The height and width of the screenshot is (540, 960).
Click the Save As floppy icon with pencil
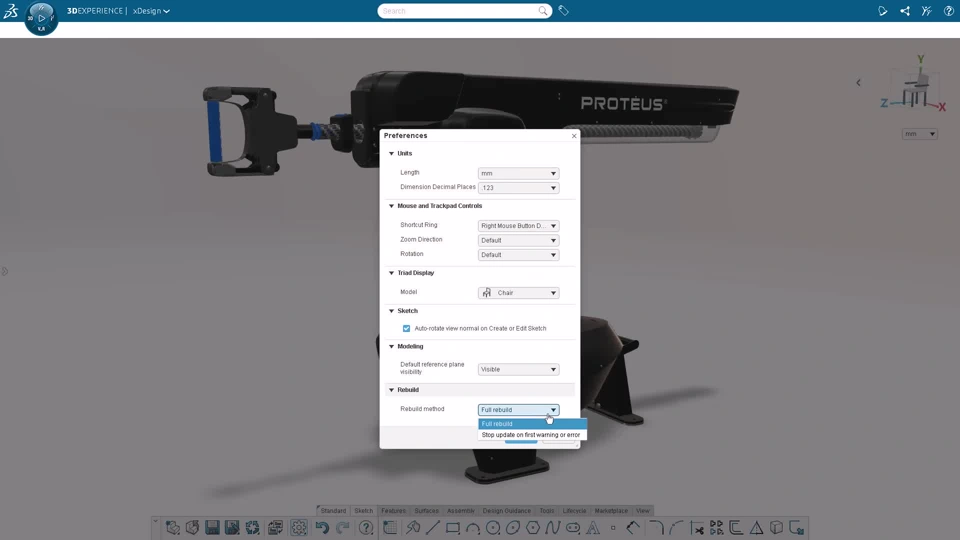pos(232,527)
